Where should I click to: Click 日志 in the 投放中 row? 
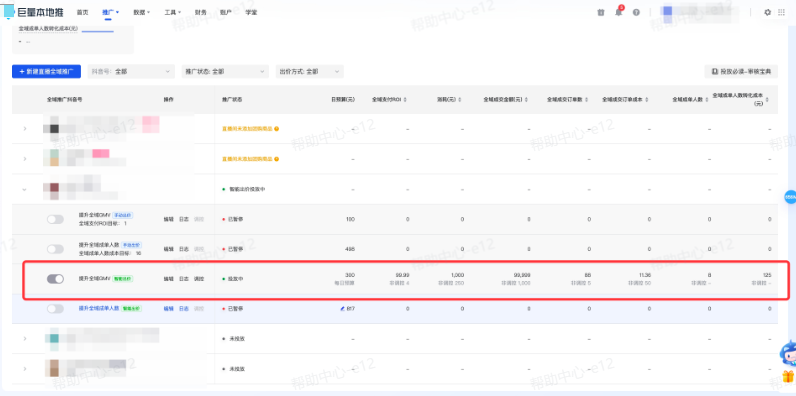tap(184, 279)
